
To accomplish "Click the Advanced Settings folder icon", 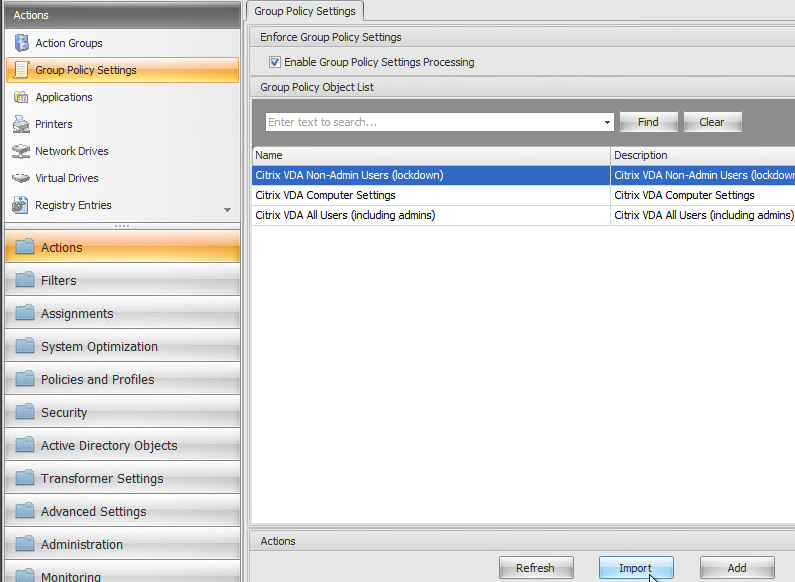I will (24, 511).
